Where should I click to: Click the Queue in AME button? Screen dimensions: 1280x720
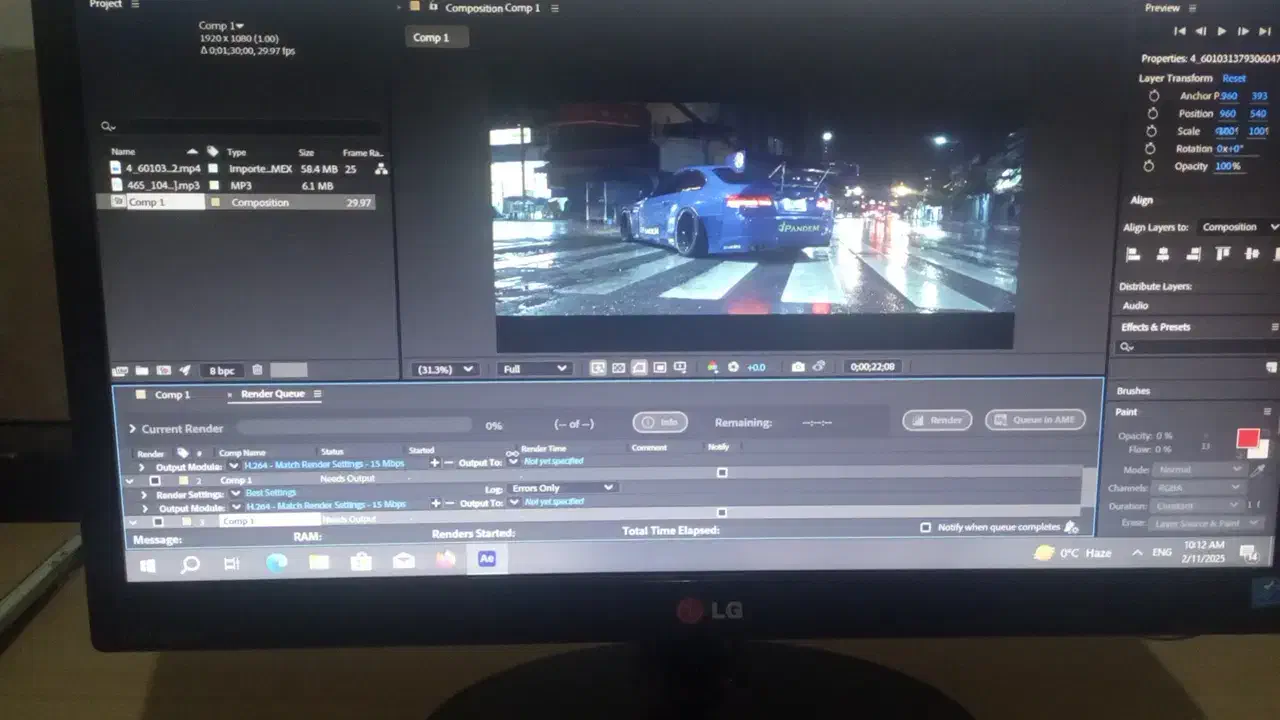click(x=1035, y=420)
